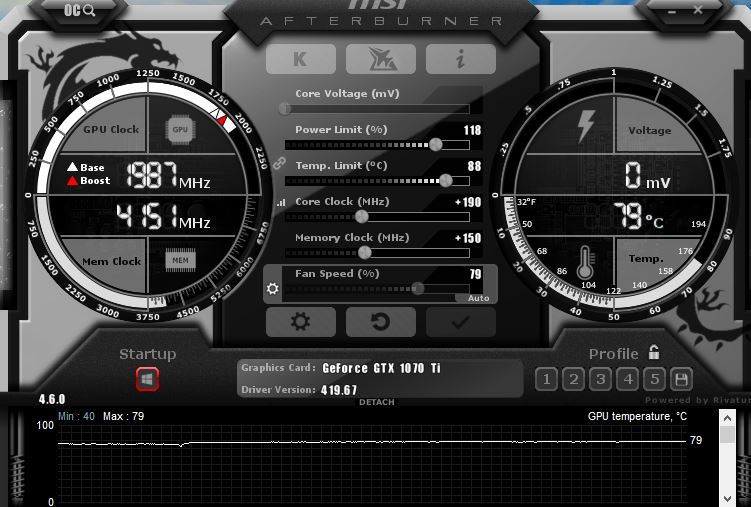
Task: Click the lightning bolt voltage icon
Action: tap(586, 126)
